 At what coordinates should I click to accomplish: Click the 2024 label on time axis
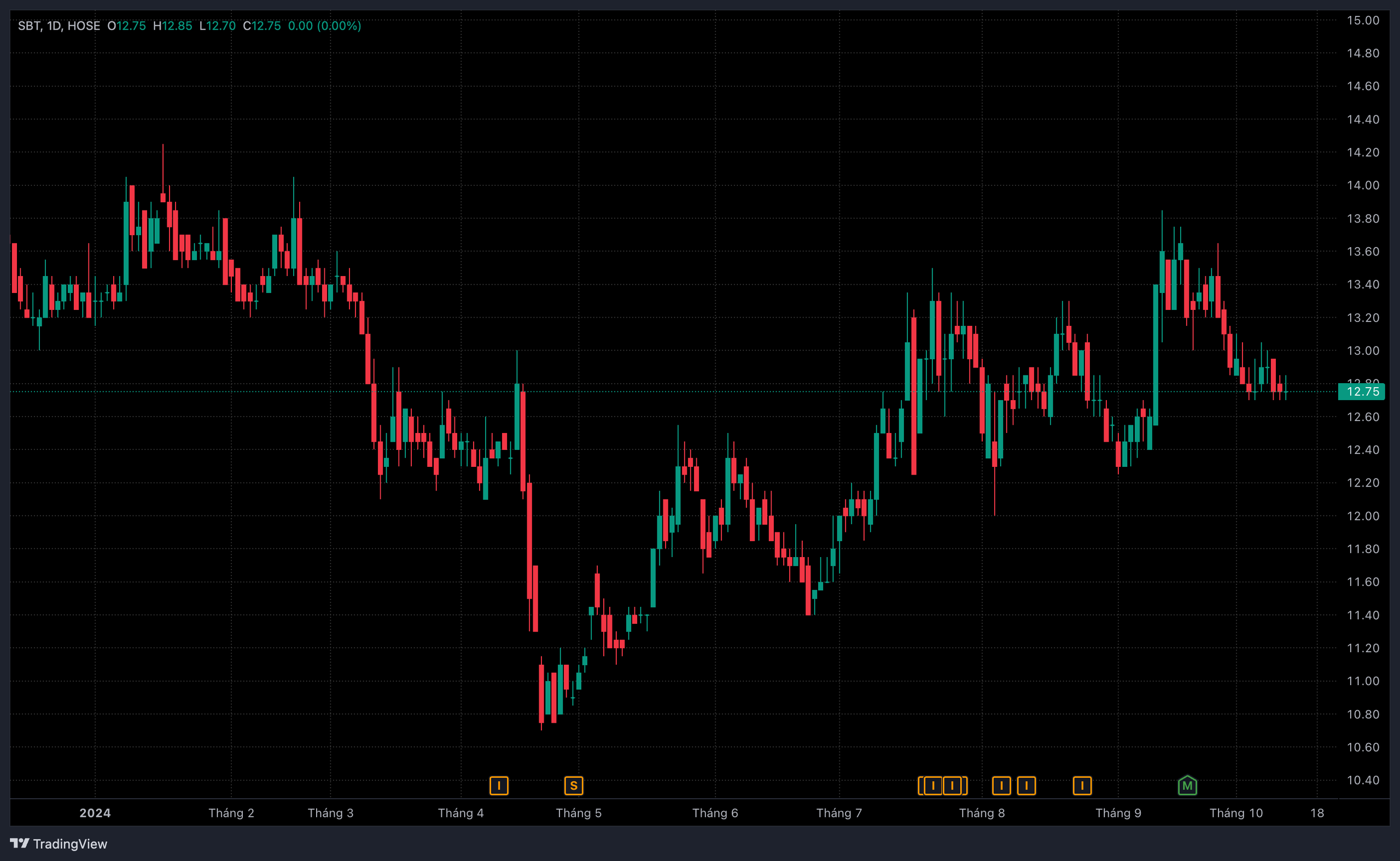coord(95,812)
